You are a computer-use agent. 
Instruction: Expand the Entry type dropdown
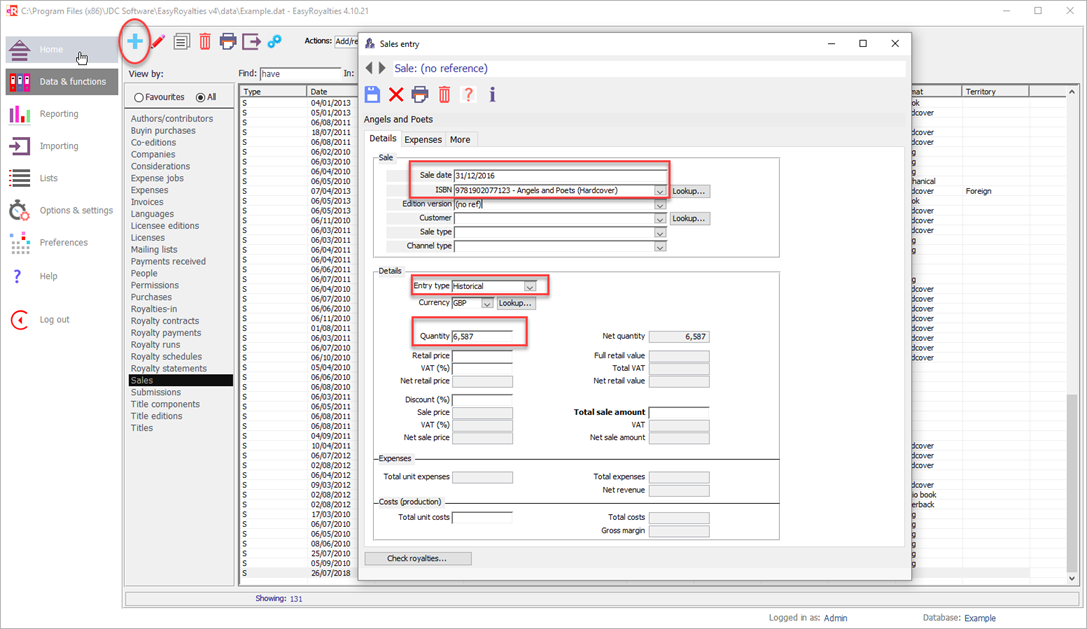pos(530,286)
